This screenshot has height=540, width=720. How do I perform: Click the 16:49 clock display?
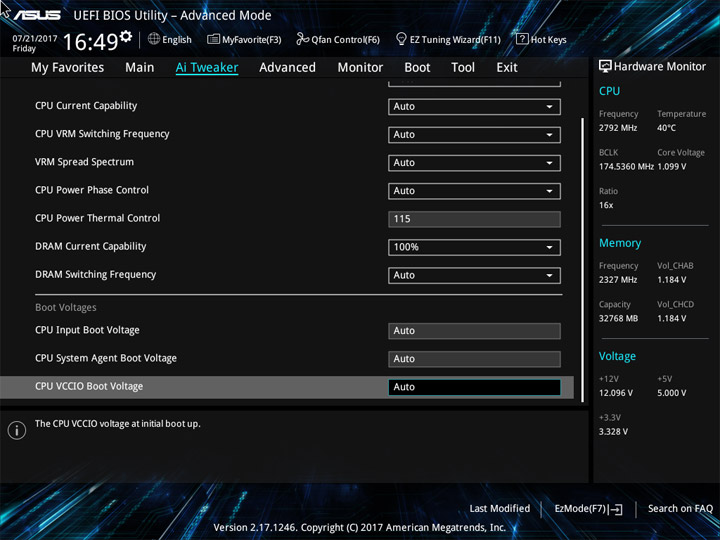[91, 42]
